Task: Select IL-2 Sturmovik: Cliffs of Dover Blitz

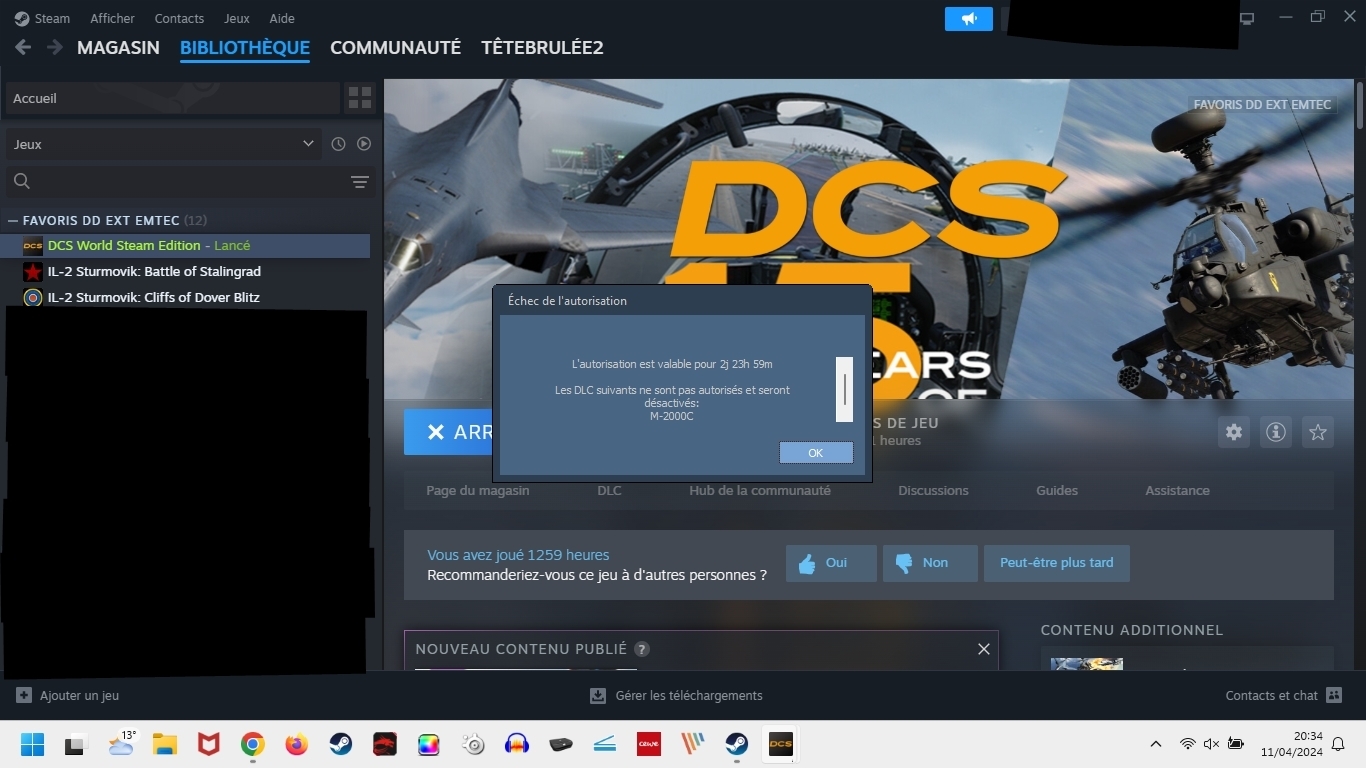Action: coord(154,297)
